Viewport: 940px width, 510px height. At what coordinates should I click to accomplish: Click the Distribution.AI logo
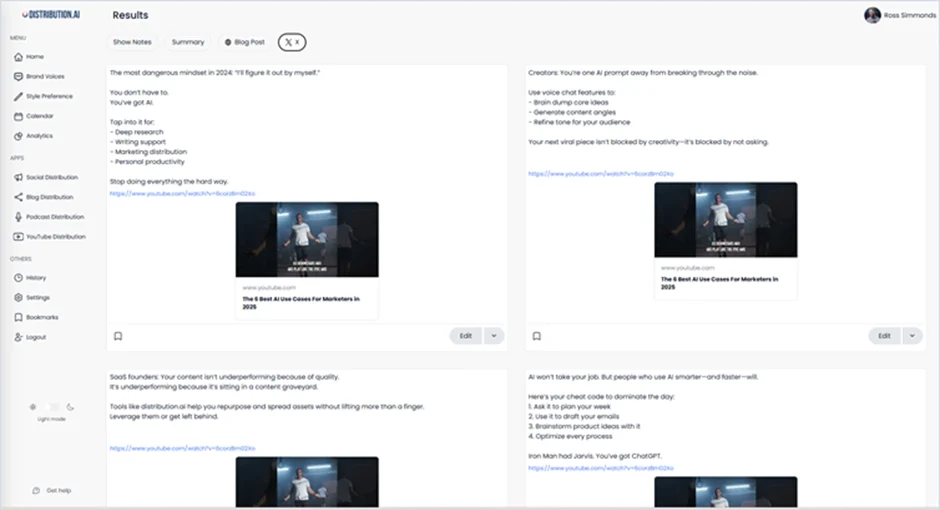tap(51, 14)
